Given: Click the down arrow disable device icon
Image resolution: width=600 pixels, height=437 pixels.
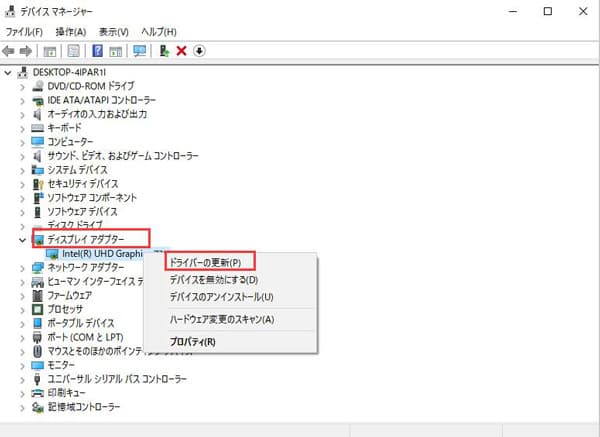Looking at the screenshot, I should pos(199,51).
